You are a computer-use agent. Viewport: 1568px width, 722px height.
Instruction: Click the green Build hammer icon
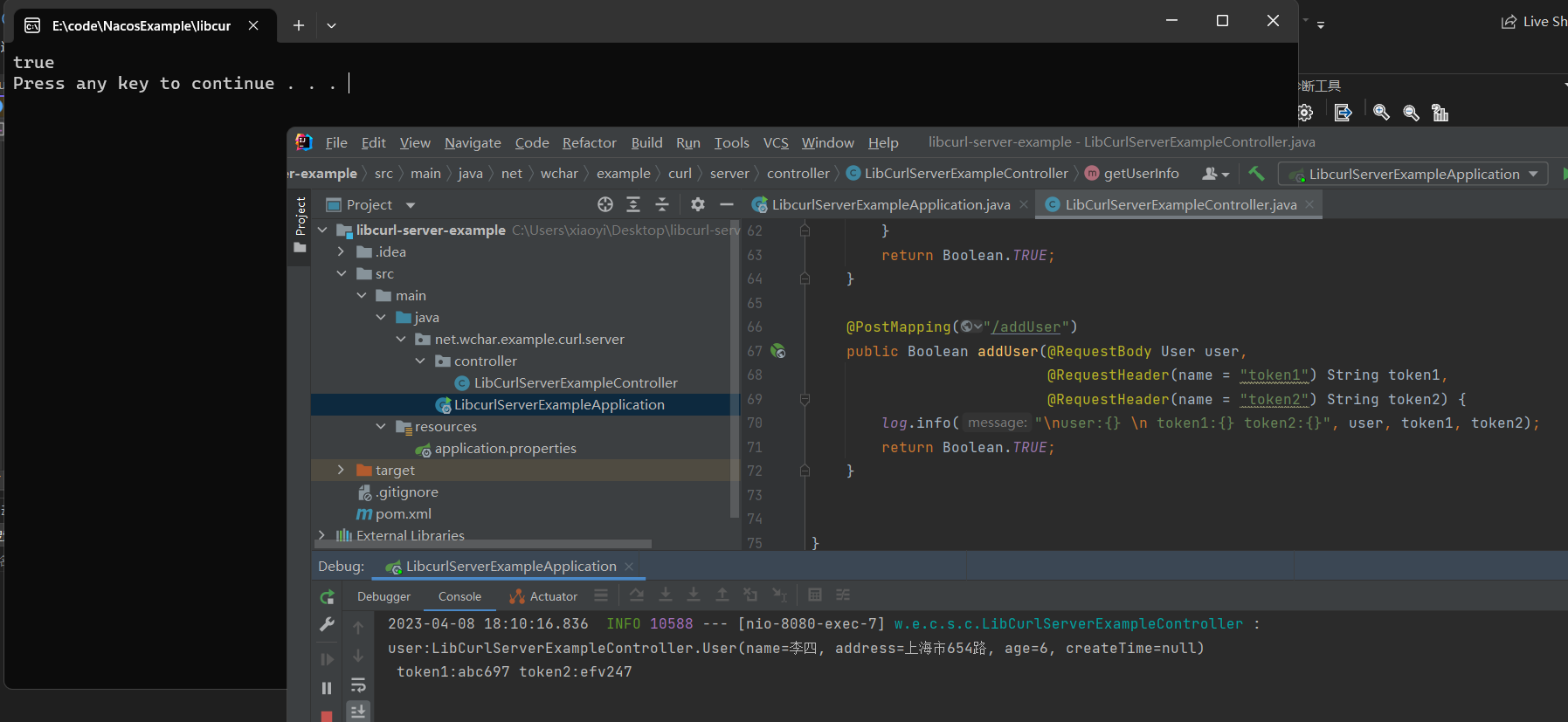coord(1256,174)
